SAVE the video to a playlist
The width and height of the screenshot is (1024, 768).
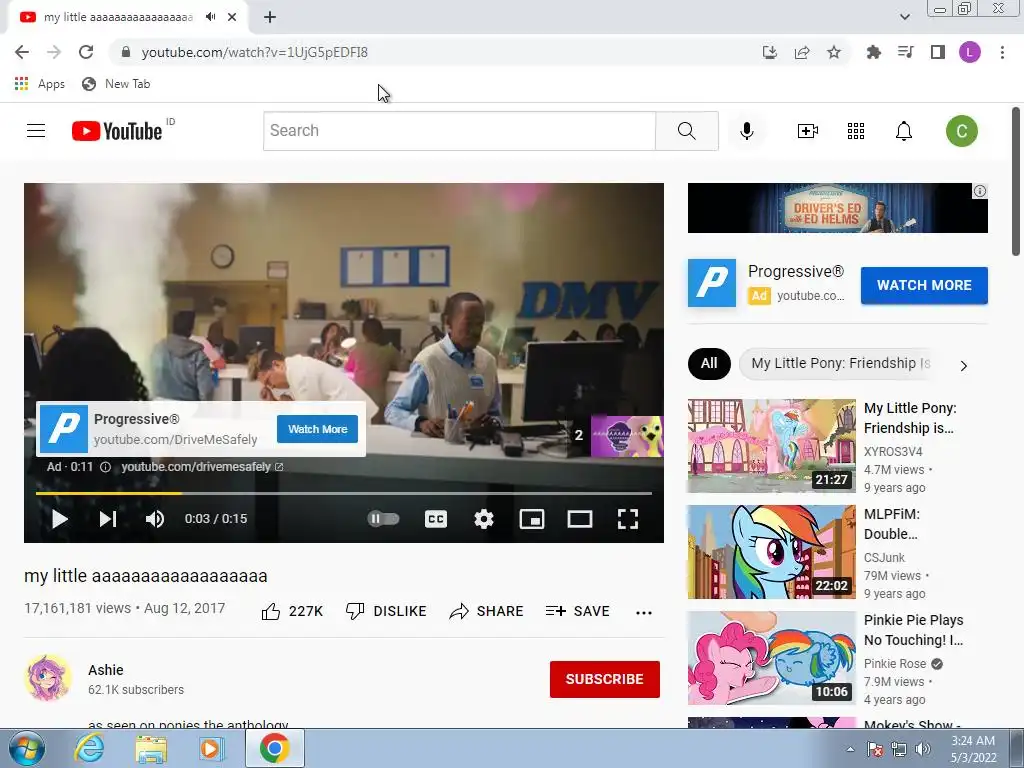click(x=577, y=611)
